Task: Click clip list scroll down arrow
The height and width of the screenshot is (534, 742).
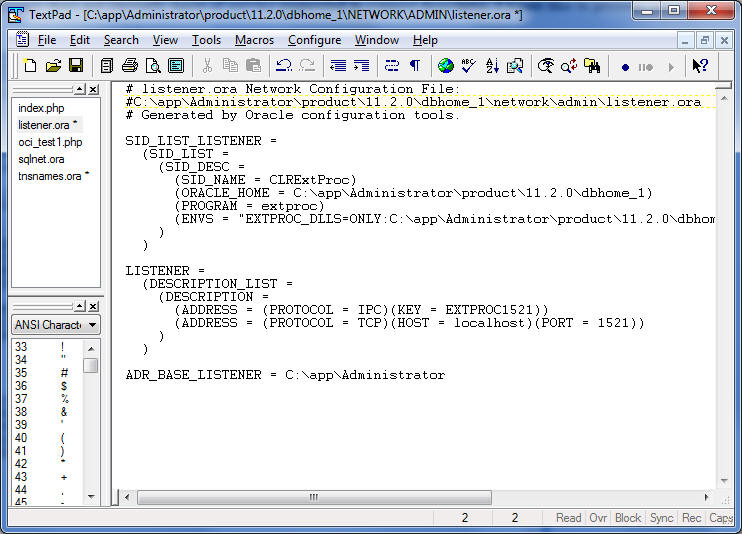Action: point(91,497)
